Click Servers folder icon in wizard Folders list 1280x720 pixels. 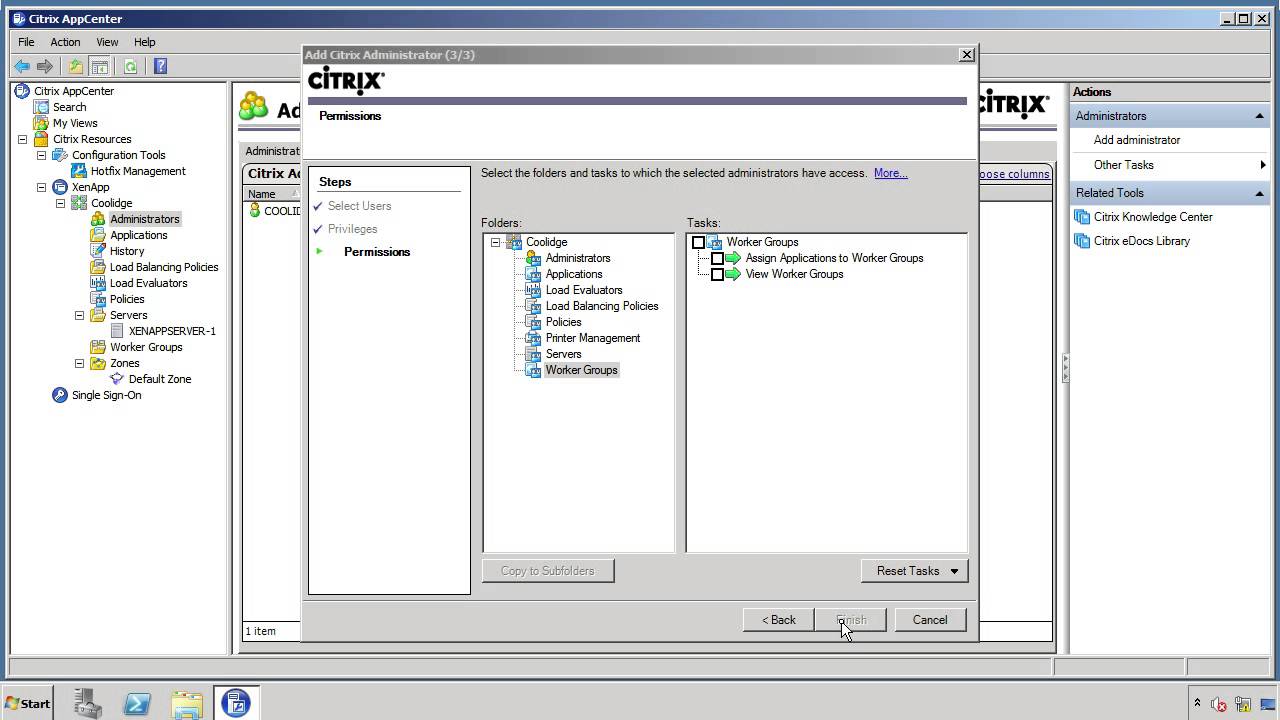click(533, 354)
